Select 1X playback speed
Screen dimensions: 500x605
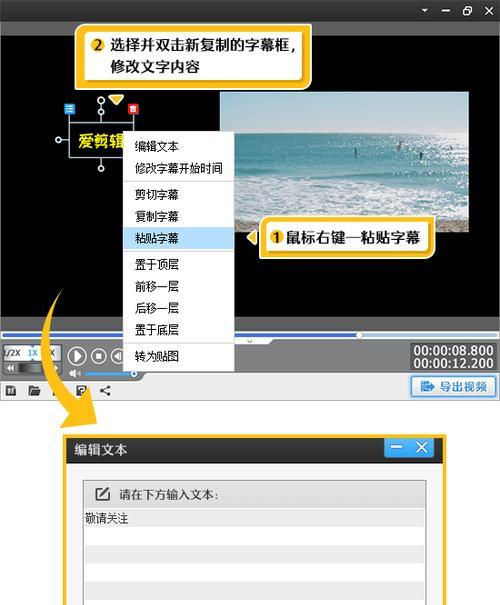point(33,353)
